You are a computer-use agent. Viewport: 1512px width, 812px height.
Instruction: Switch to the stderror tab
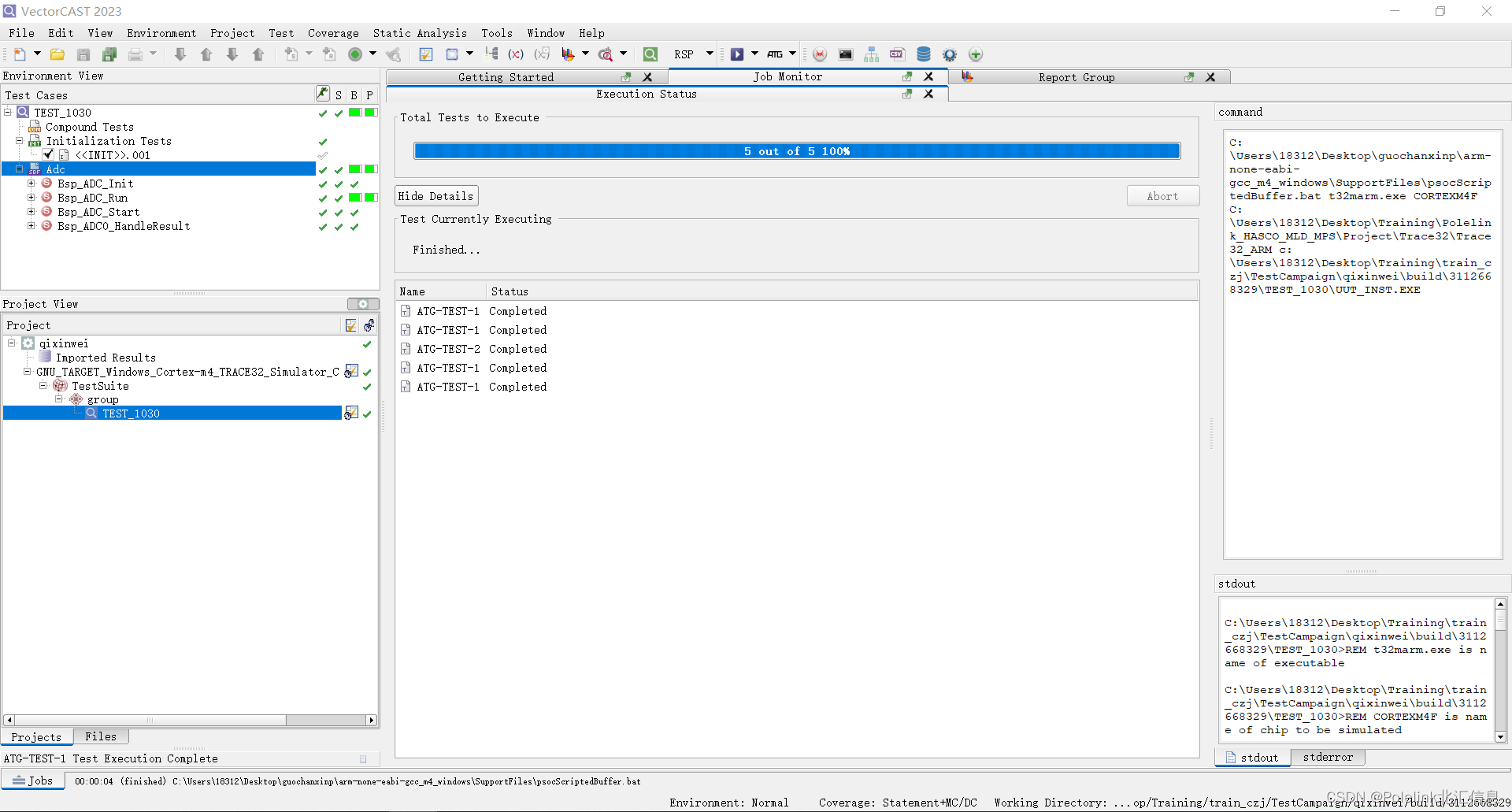click(1328, 758)
